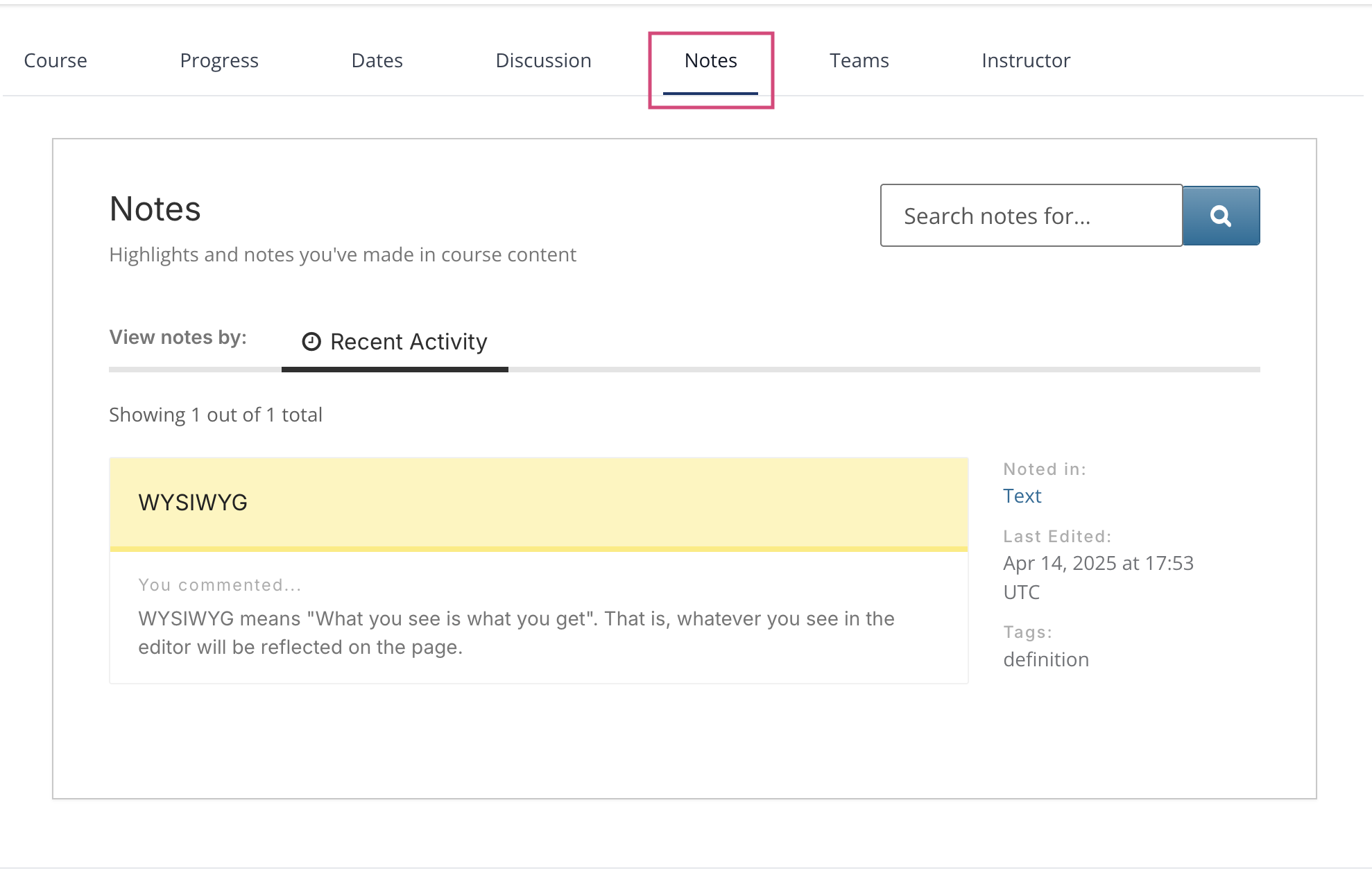This screenshot has height=875, width=1372.
Task: Click the definition tag
Action: 1045,659
